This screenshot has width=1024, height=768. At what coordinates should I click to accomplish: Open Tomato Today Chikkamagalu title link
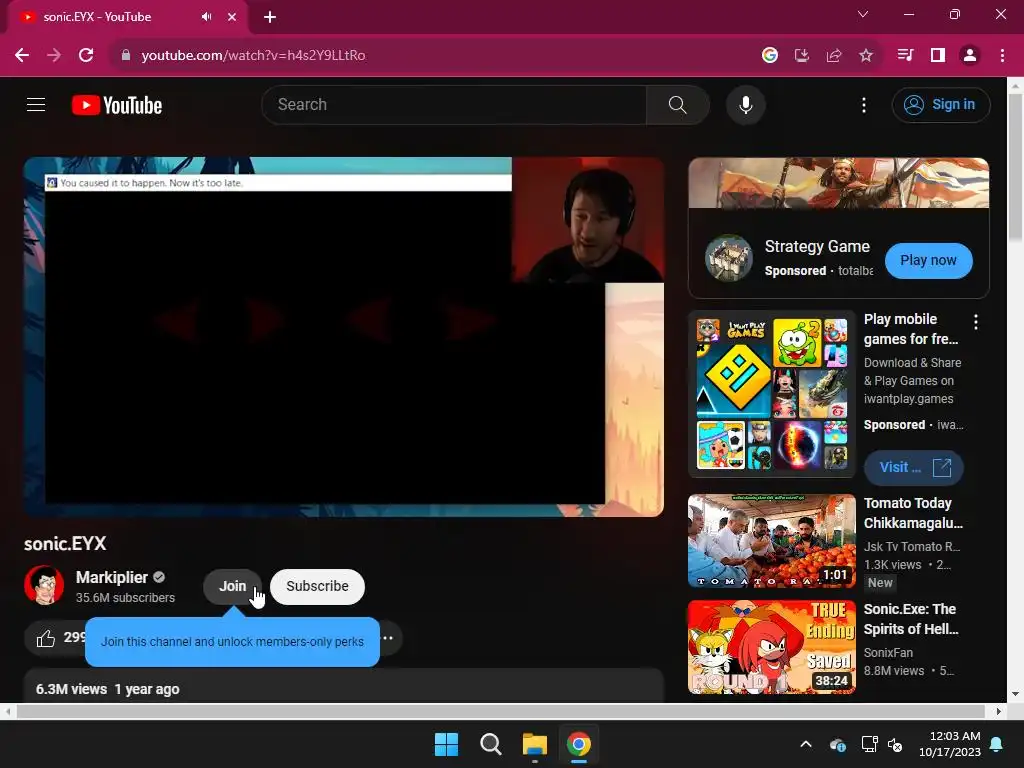[x=913, y=513]
